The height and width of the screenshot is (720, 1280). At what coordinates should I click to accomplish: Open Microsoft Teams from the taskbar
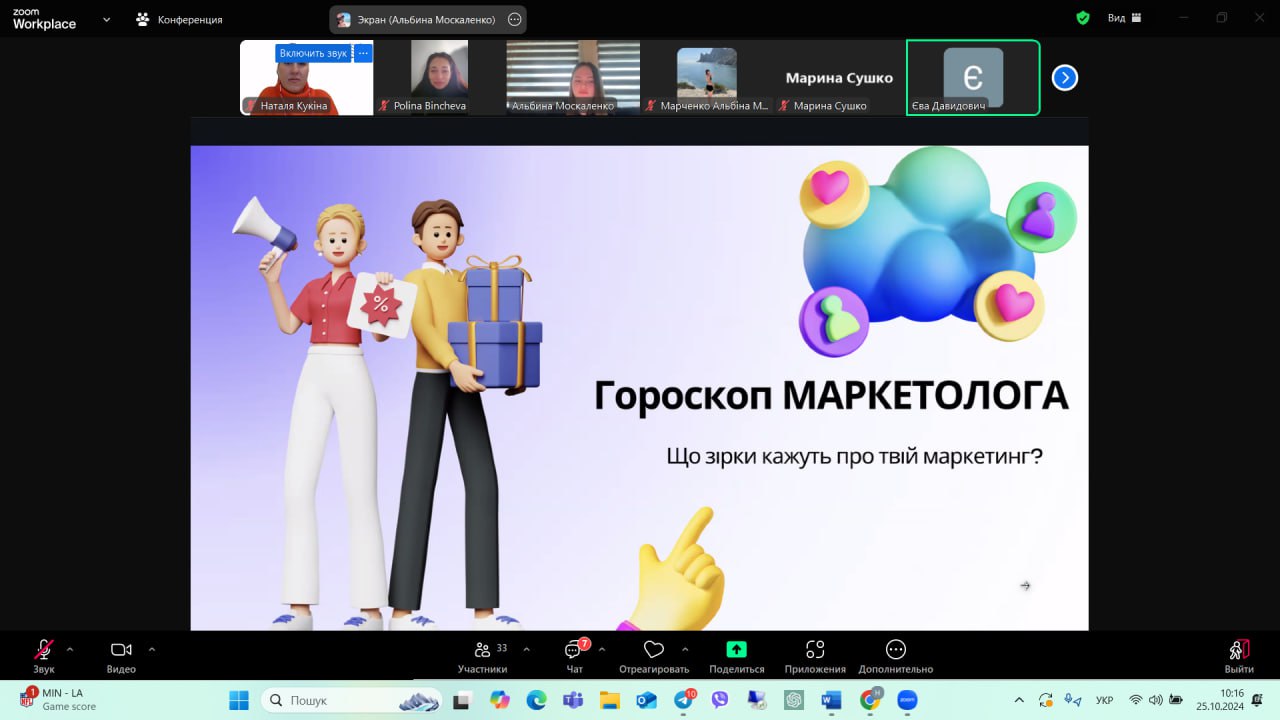[573, 700]
